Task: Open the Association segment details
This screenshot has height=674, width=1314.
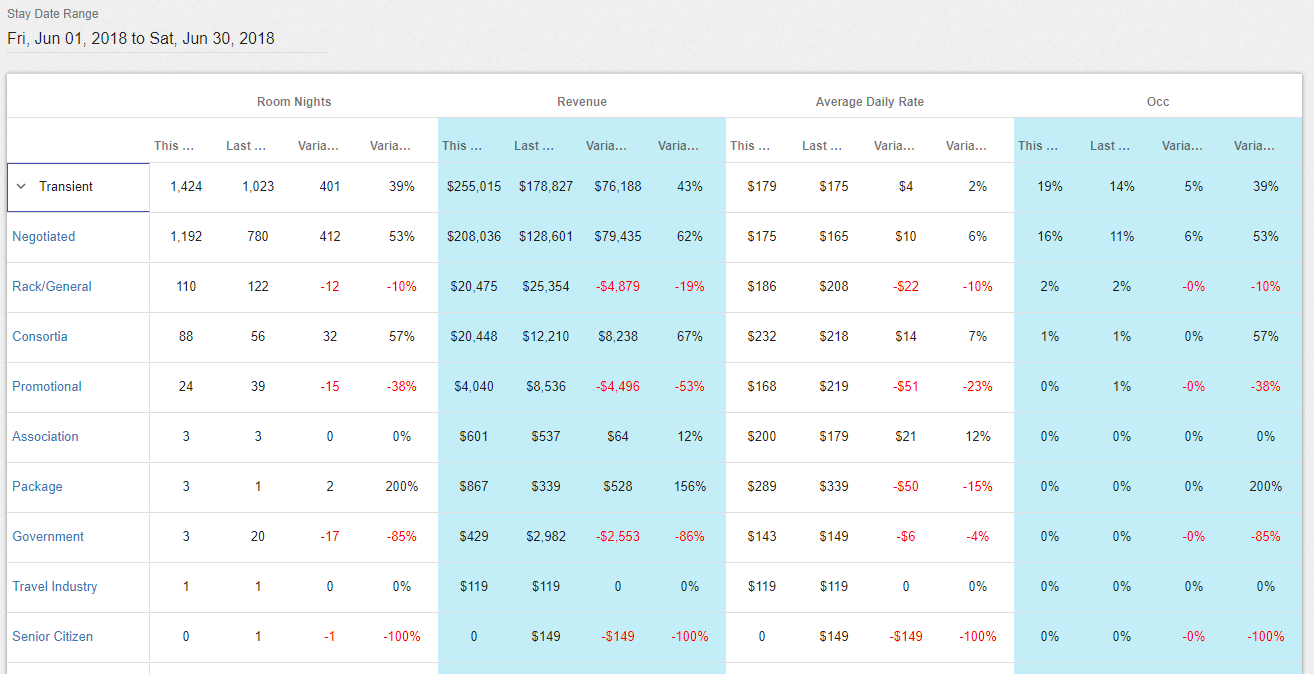Action: [46, 436]
